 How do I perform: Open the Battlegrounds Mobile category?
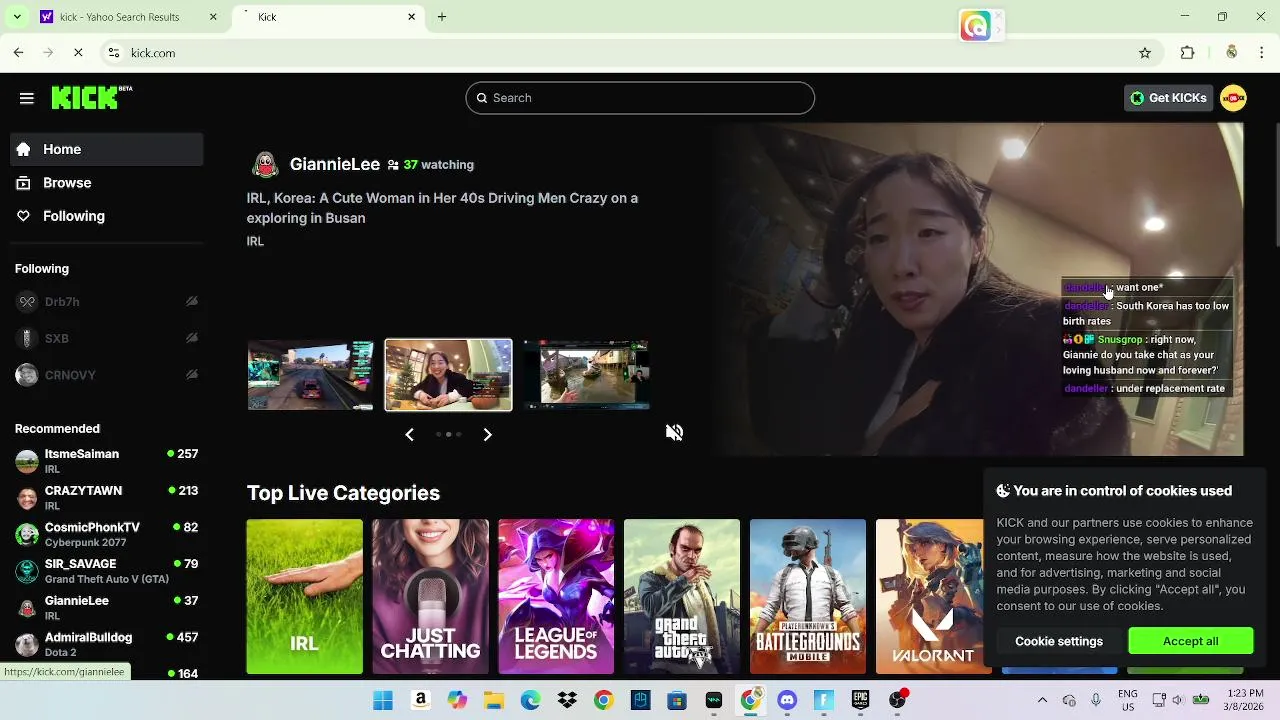pyautogui.click(x=808, y=596)
